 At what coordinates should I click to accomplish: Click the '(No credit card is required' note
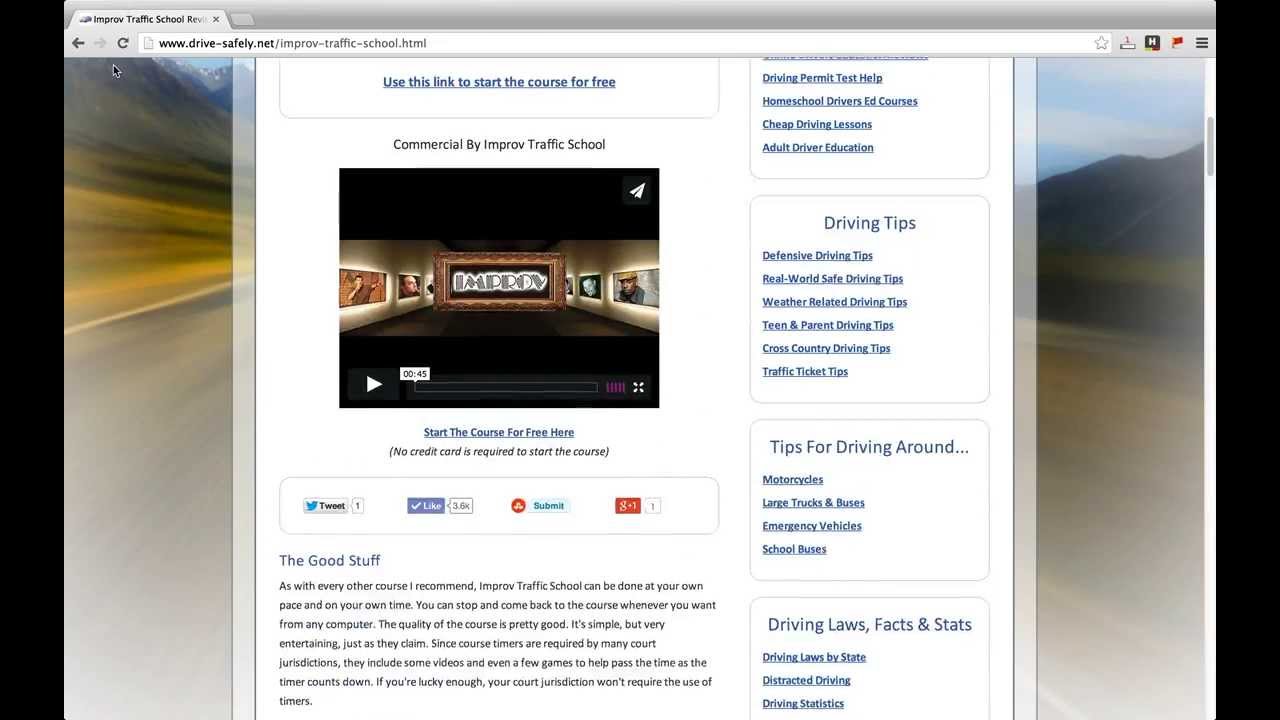click(499, 451)
